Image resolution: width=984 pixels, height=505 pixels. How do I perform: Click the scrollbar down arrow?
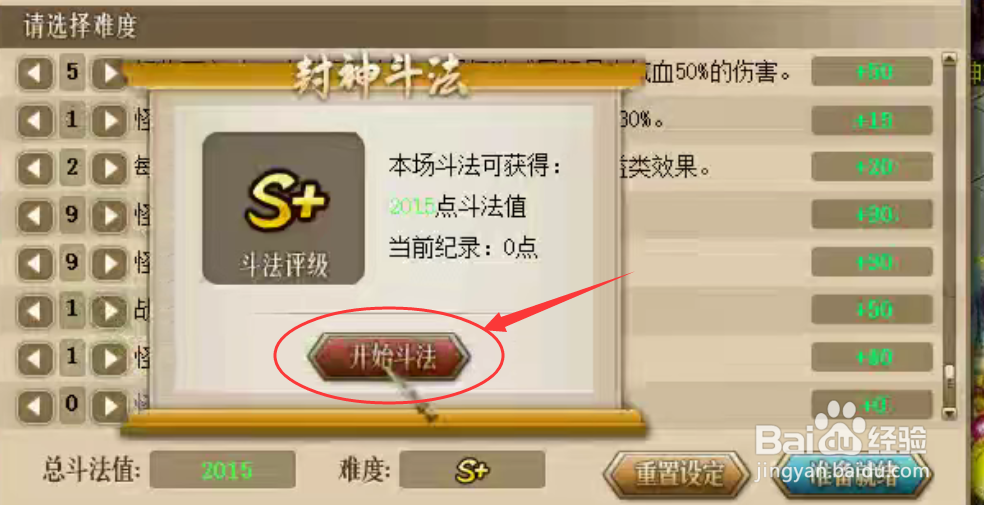pos(949,412)
